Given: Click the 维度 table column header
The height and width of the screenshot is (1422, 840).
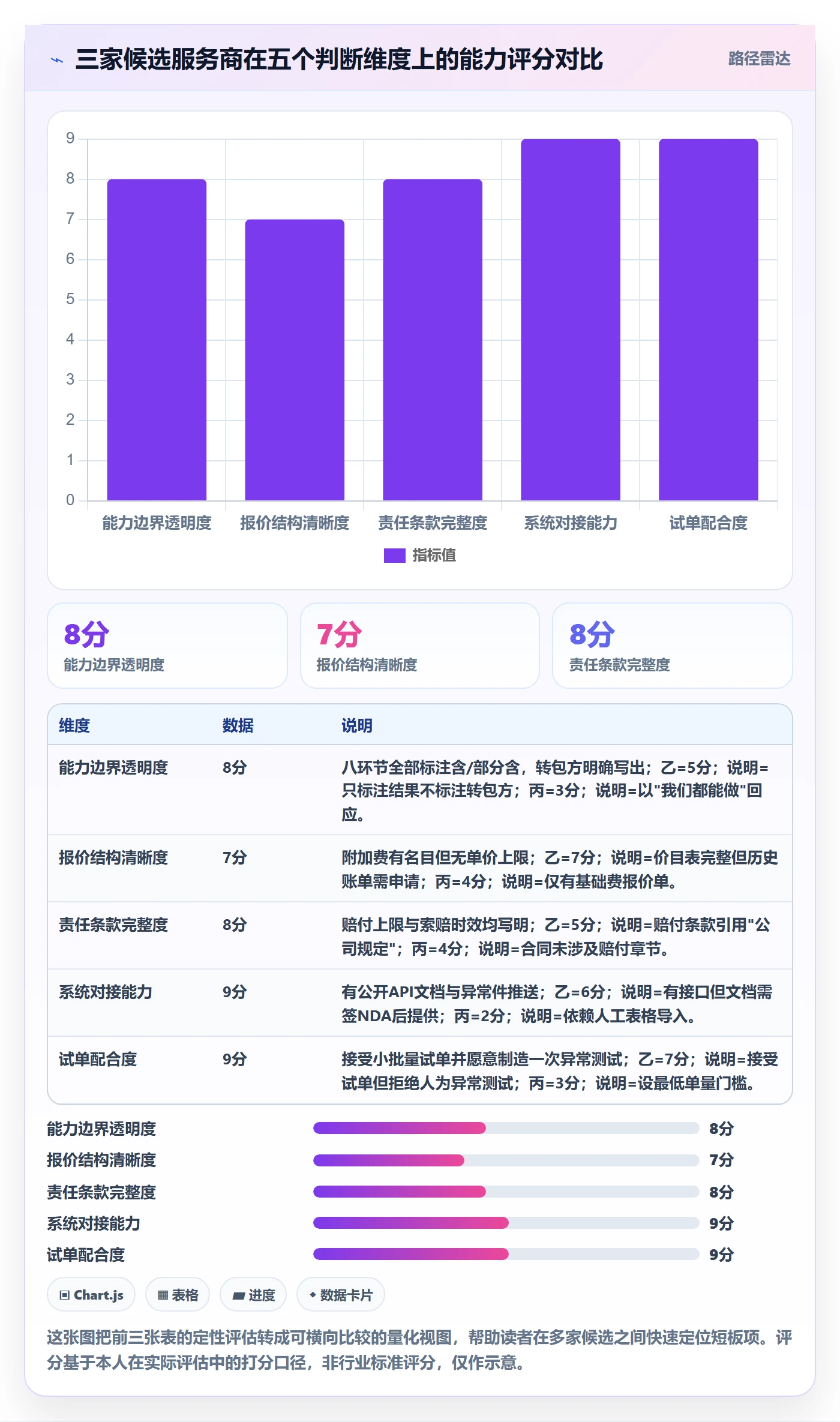Looking at the screenshot, I should 74,726.
